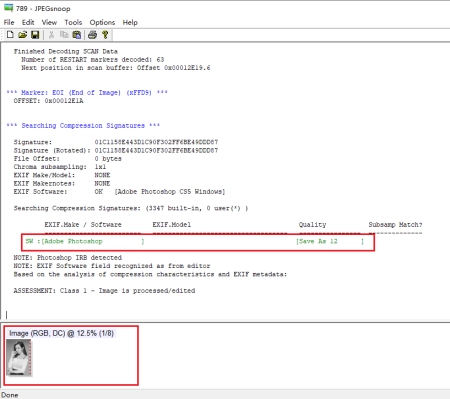Click the Help question mark icon
450x399 pixels.
pyautogui.click(x=105, y=35)
